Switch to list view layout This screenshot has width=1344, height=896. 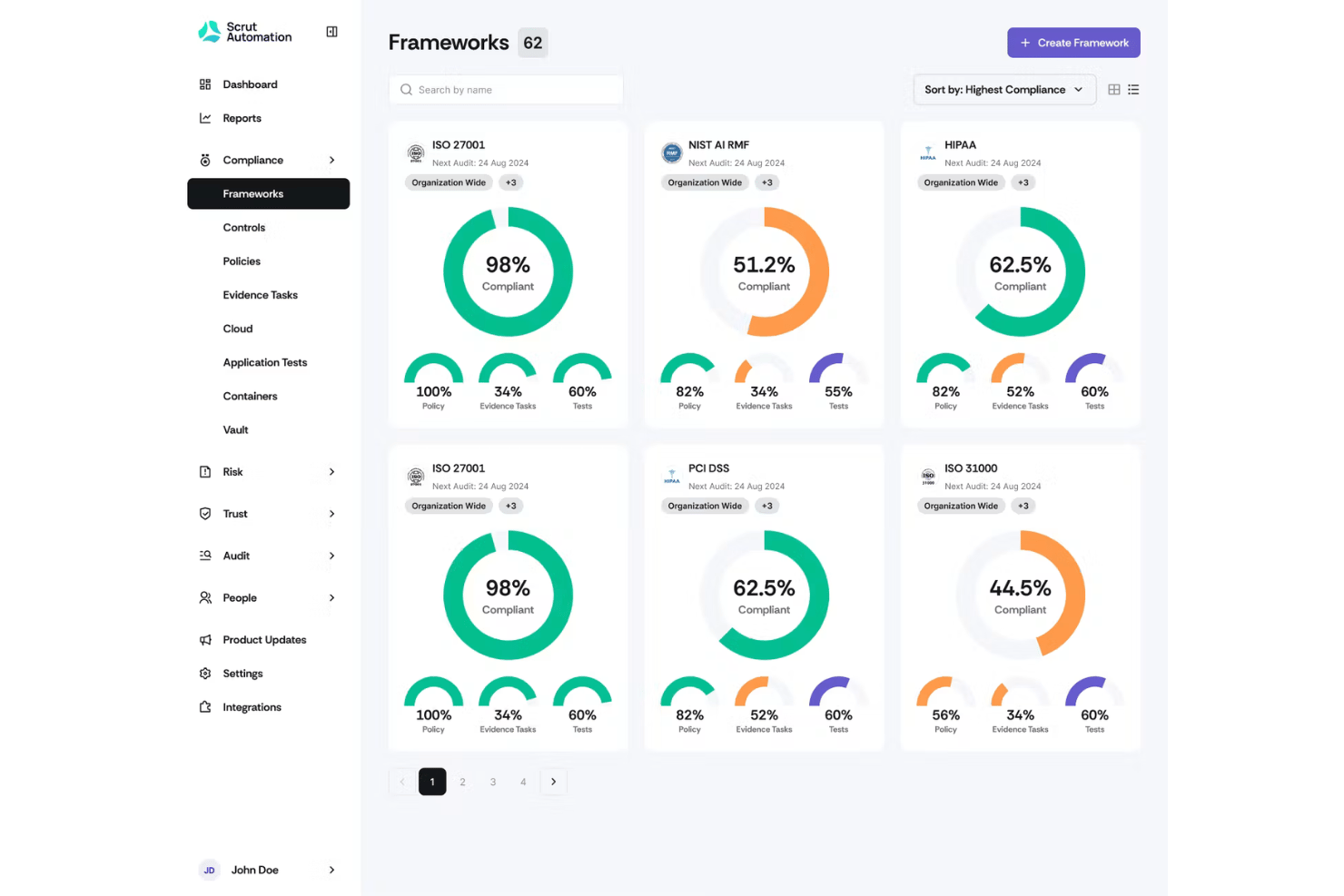click(x=1133, y=90)
